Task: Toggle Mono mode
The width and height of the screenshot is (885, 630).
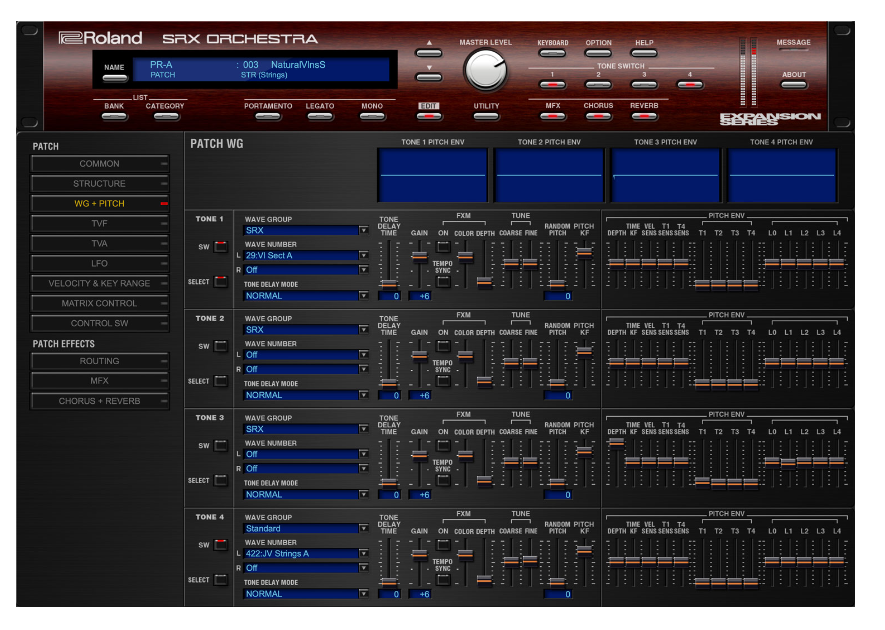Action: [372, 117]
